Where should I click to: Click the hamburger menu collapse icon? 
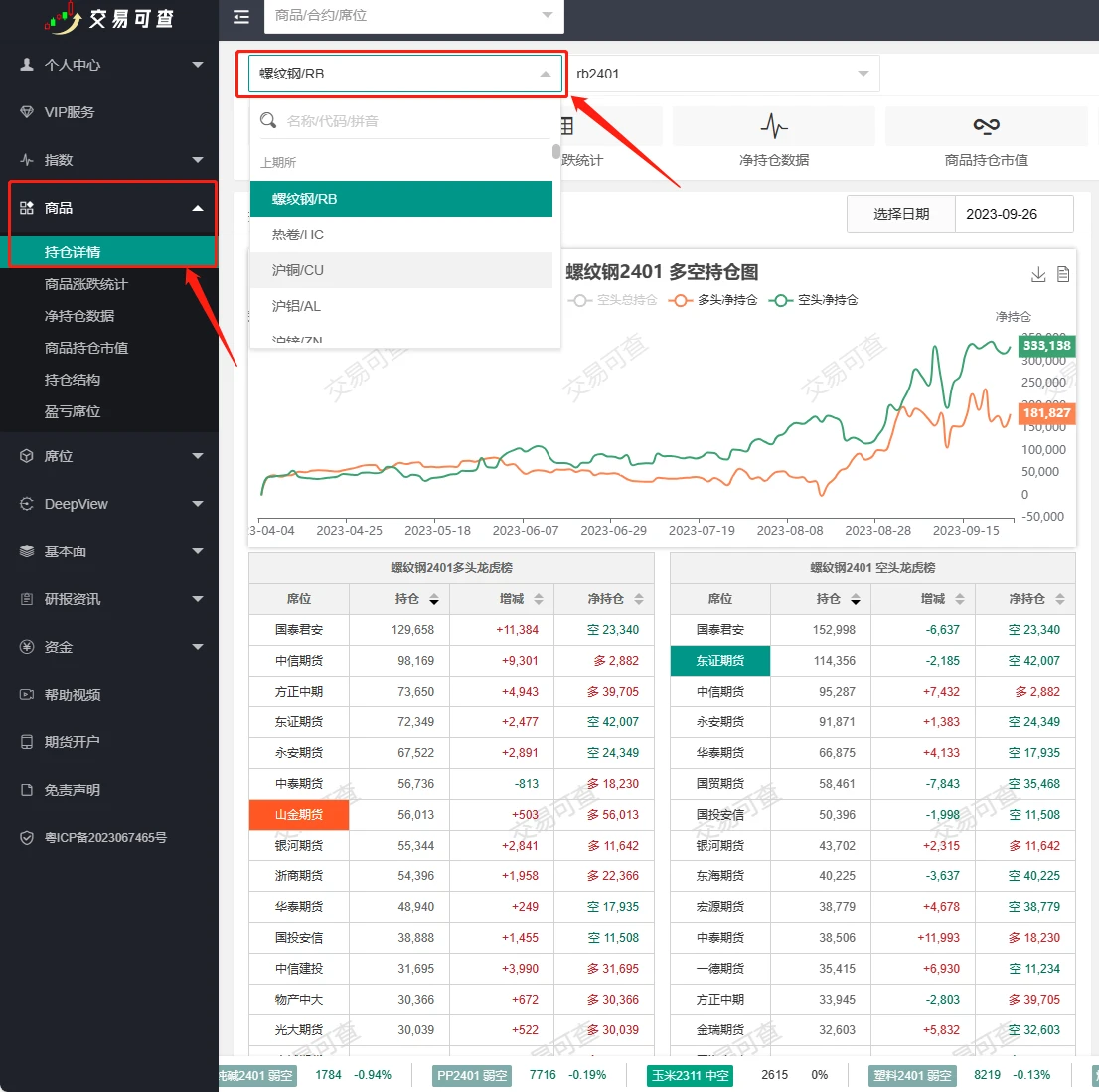[241, 17]
